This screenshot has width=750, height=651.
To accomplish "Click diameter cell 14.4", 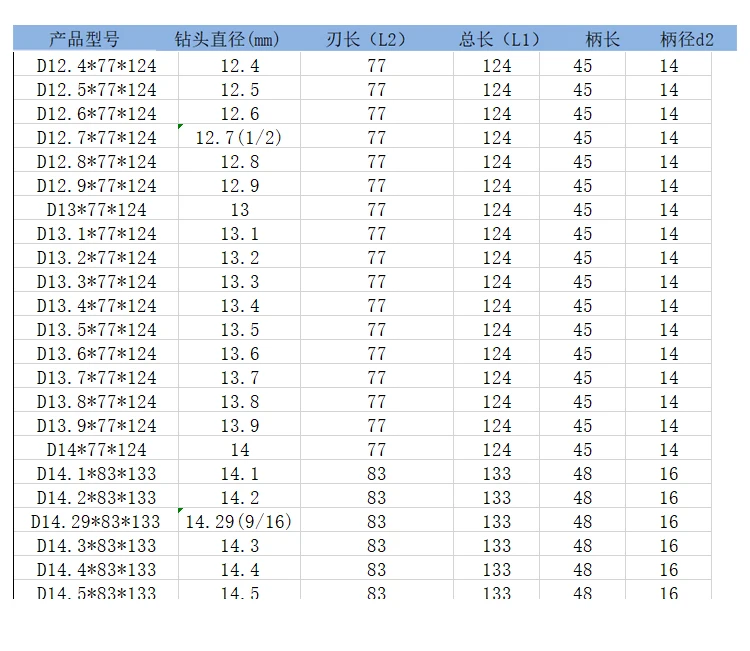I will point(239,570).
